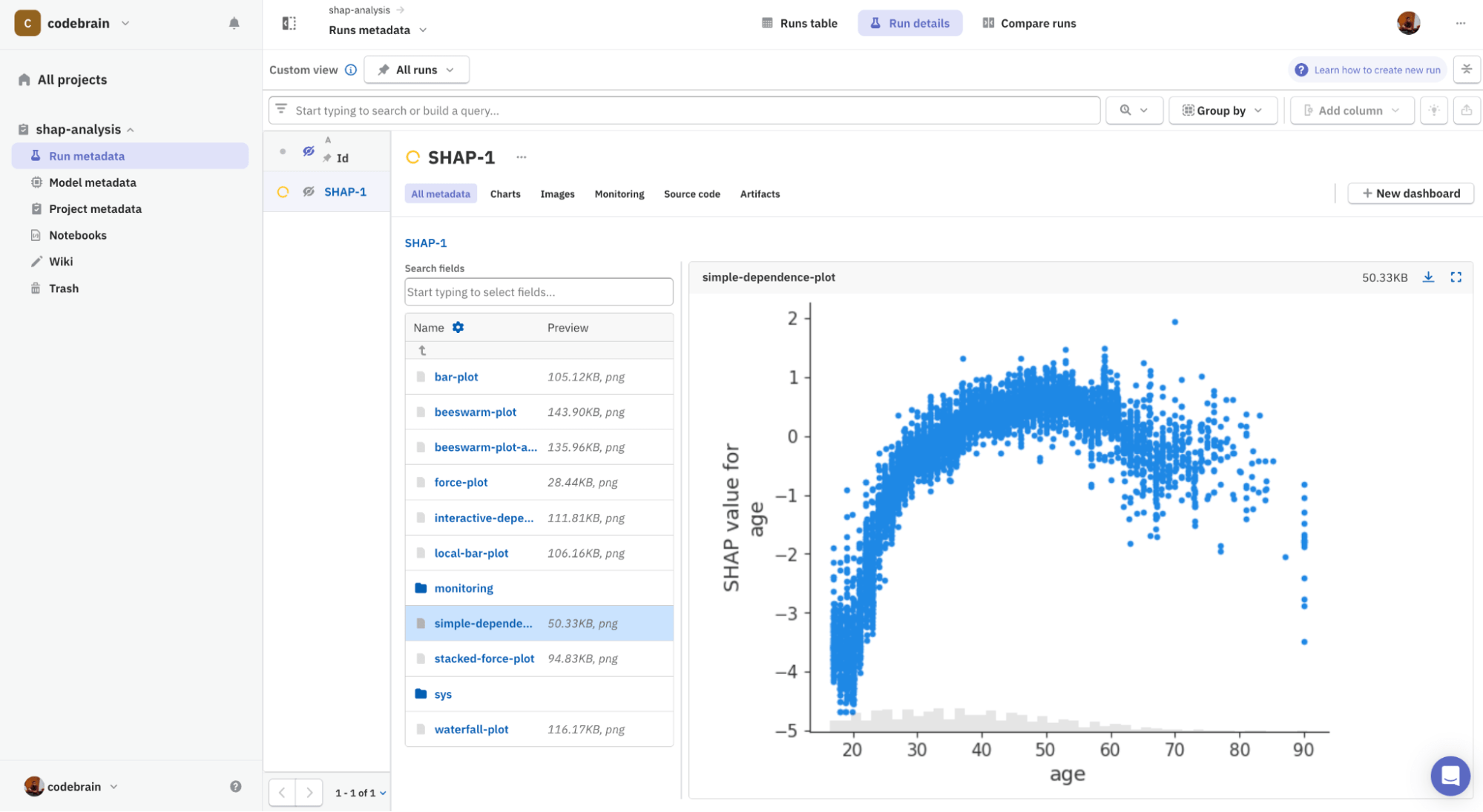Image resolution: width=1483 pixels, height=812 pixels.
Task: Toggle the eye icon in the Id column header
Action: 308,151
